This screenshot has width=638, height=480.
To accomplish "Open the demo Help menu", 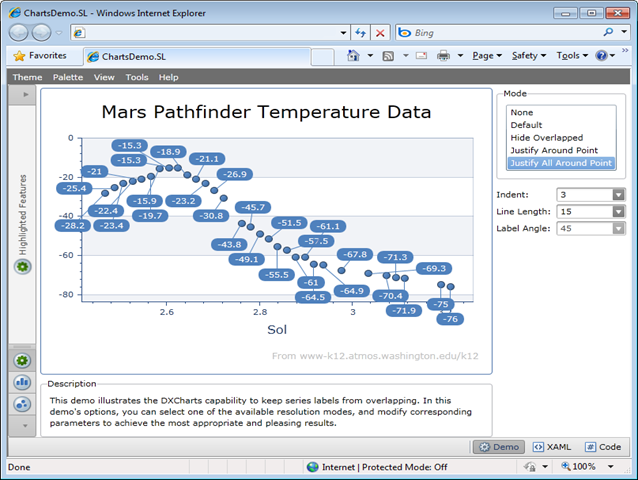I will [x=168, y=77].
